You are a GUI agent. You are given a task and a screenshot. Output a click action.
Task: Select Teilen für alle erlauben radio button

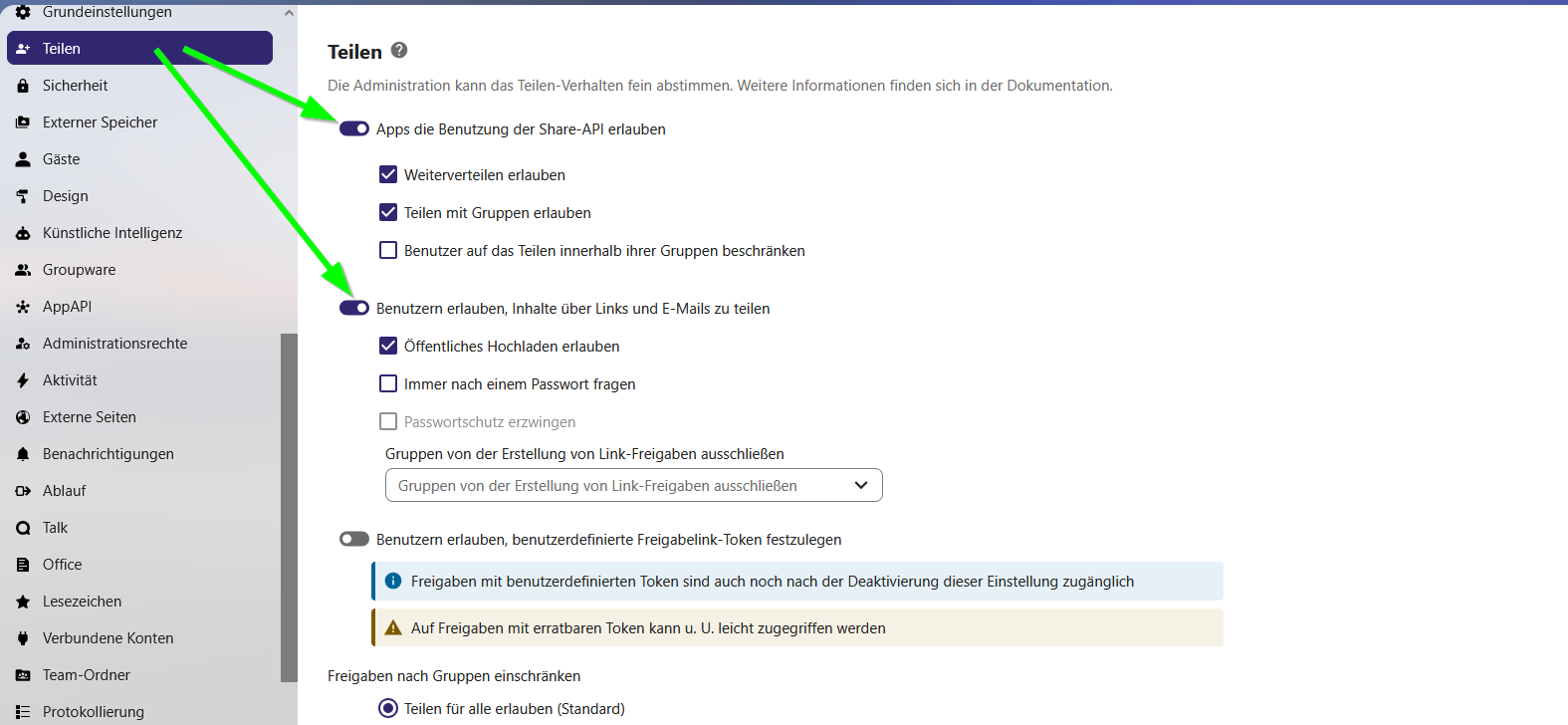pyautogui.click(x=388, y=708)
